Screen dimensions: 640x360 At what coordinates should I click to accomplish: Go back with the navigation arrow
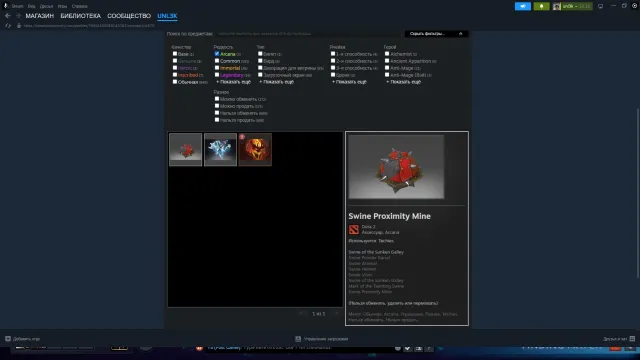7,16
